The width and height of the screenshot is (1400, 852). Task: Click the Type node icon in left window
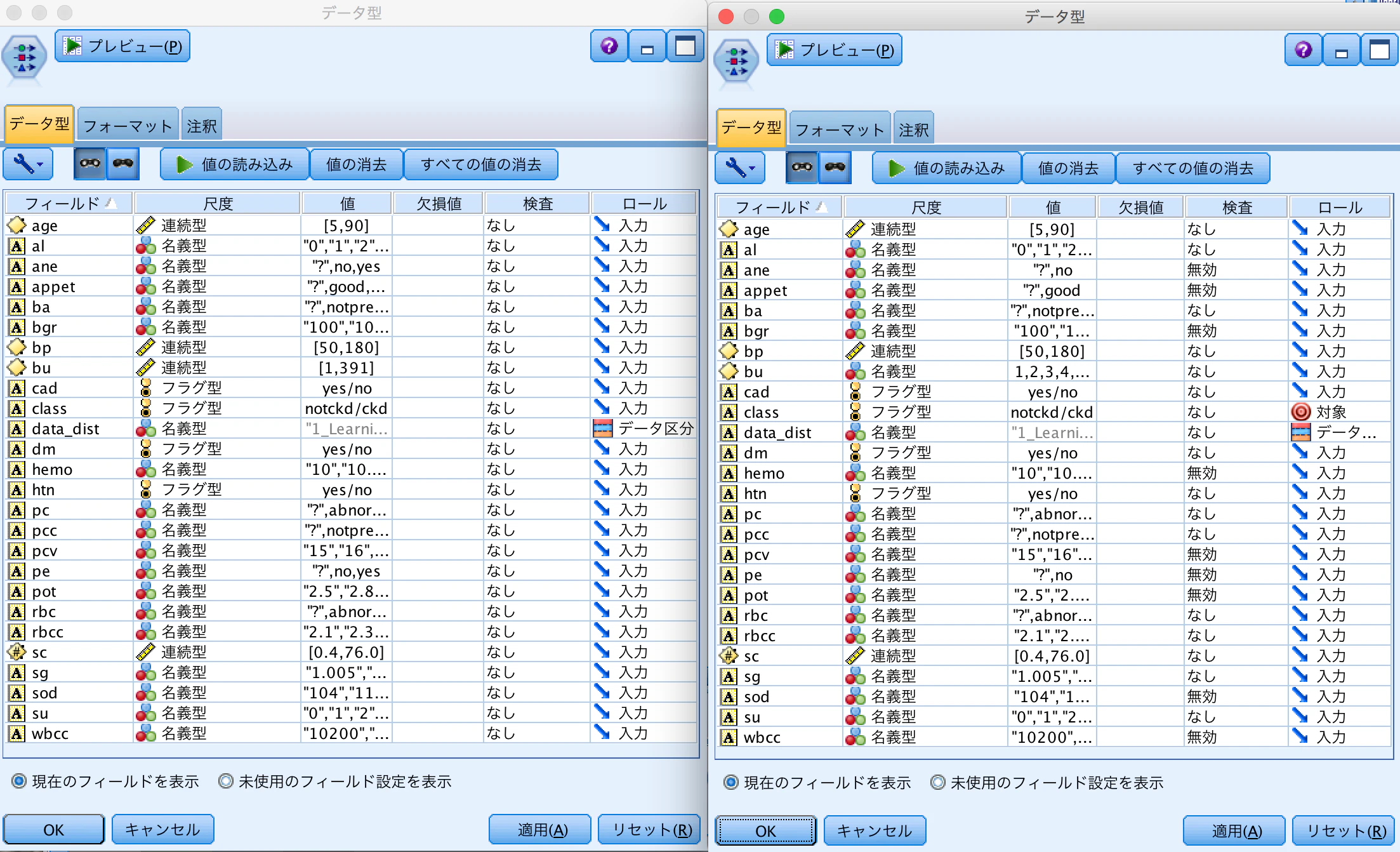24,57
